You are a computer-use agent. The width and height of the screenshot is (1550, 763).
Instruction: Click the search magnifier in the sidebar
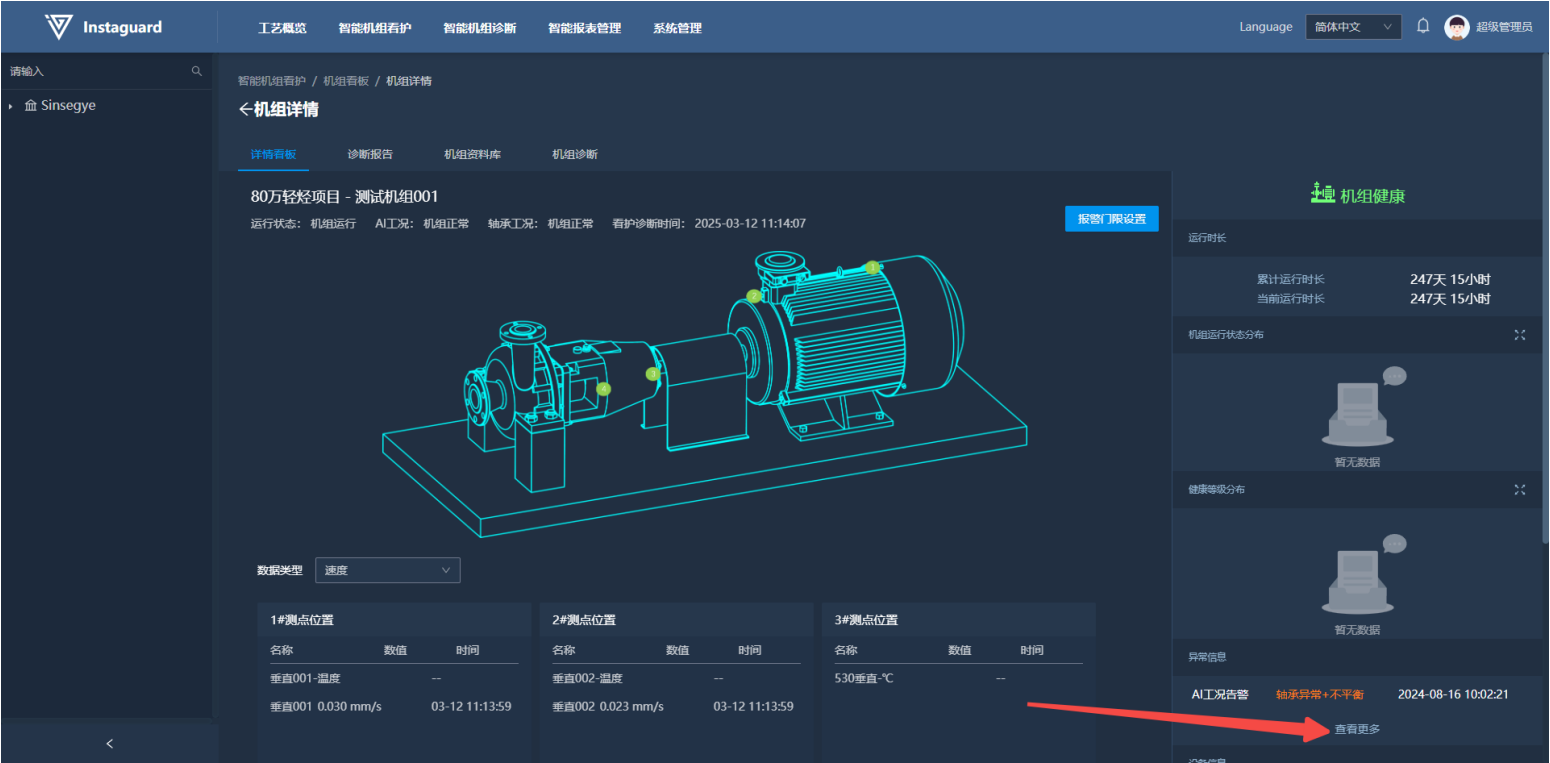(x=196, y=71)
